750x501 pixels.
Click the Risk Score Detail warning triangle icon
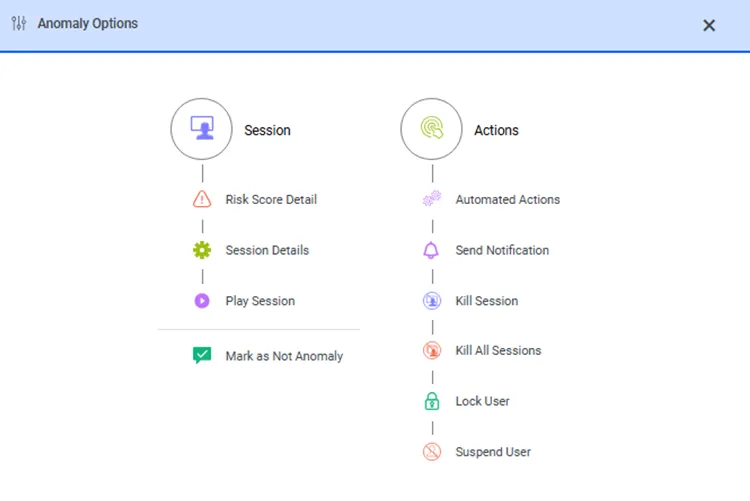[202, 199]
